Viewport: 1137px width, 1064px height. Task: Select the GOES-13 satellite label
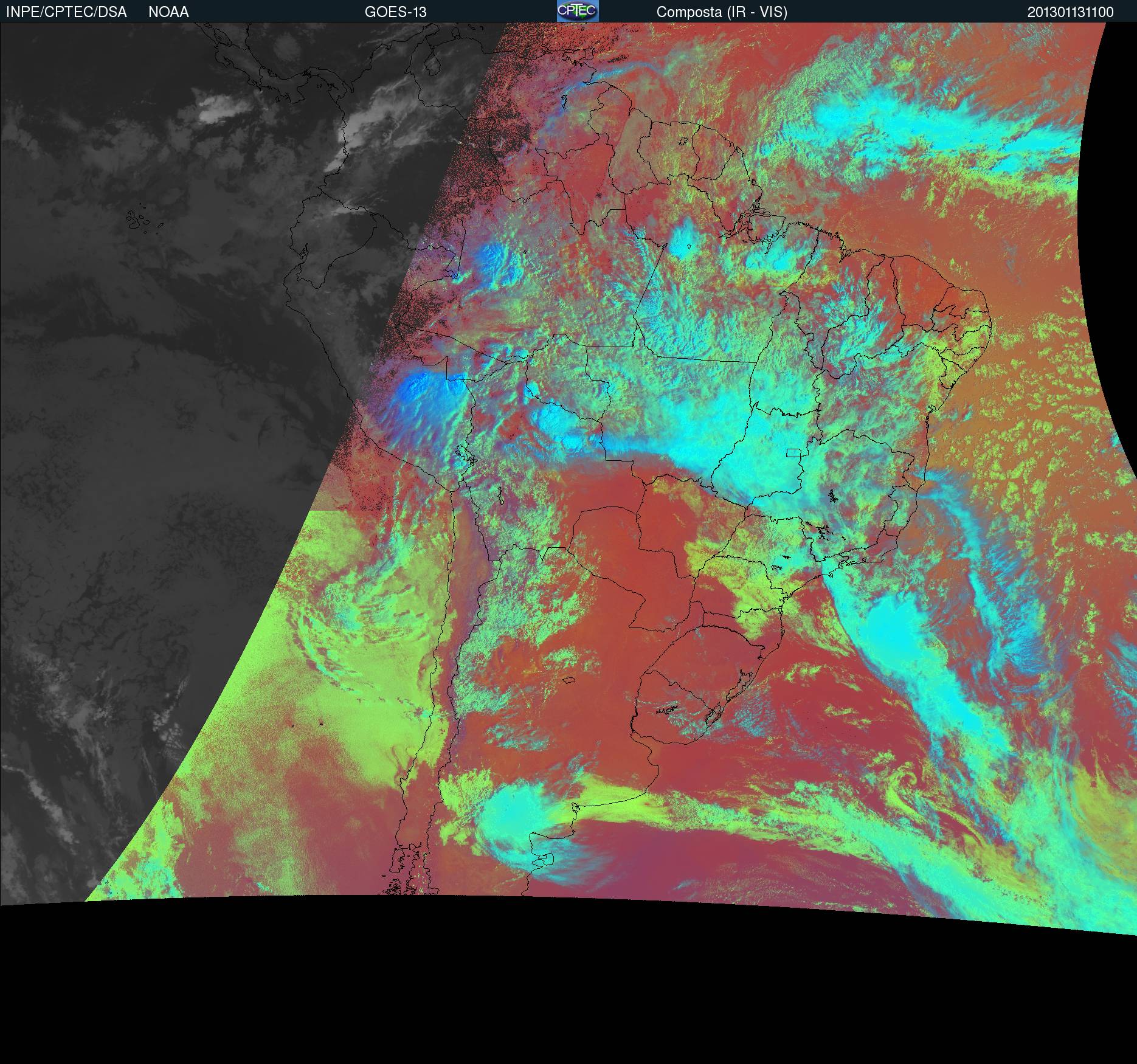tap(395, 12)
